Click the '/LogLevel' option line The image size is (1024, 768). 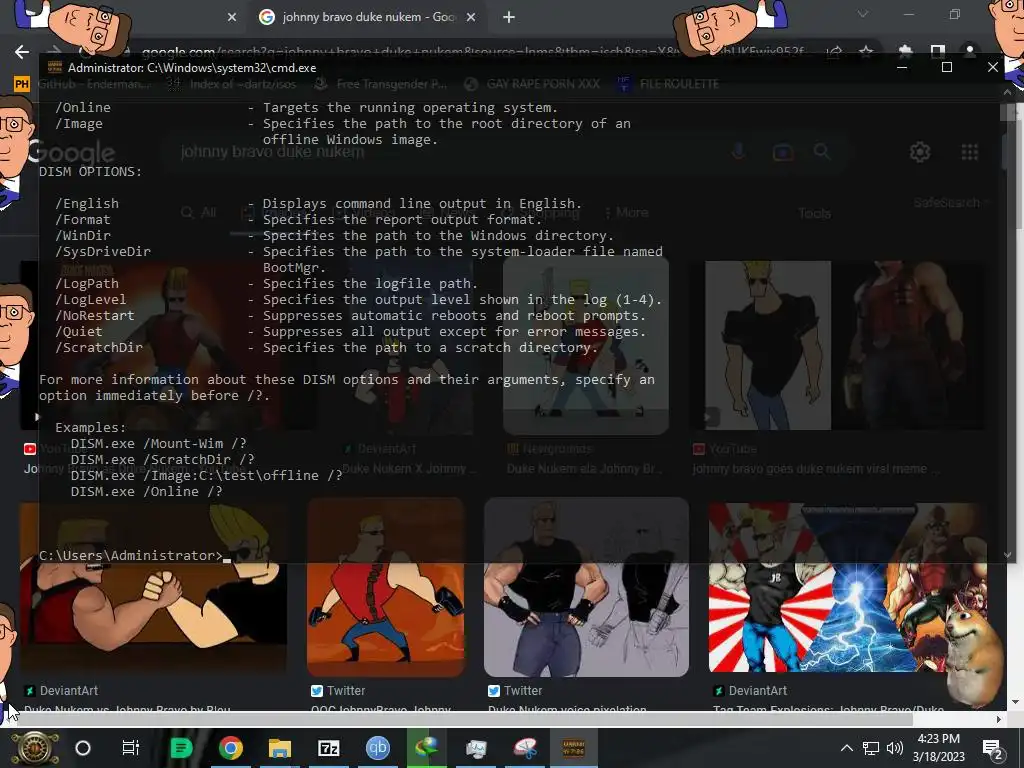point(359,300)
